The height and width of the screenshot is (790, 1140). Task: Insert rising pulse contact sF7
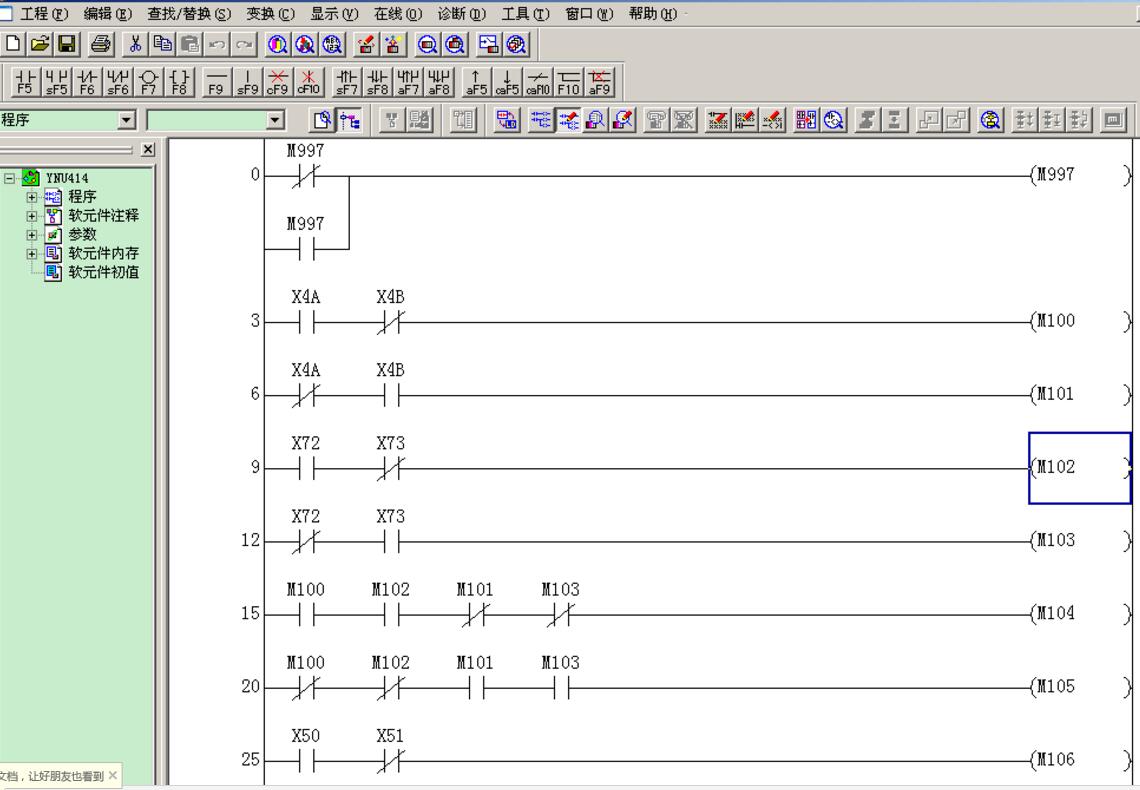coord(347,82)
